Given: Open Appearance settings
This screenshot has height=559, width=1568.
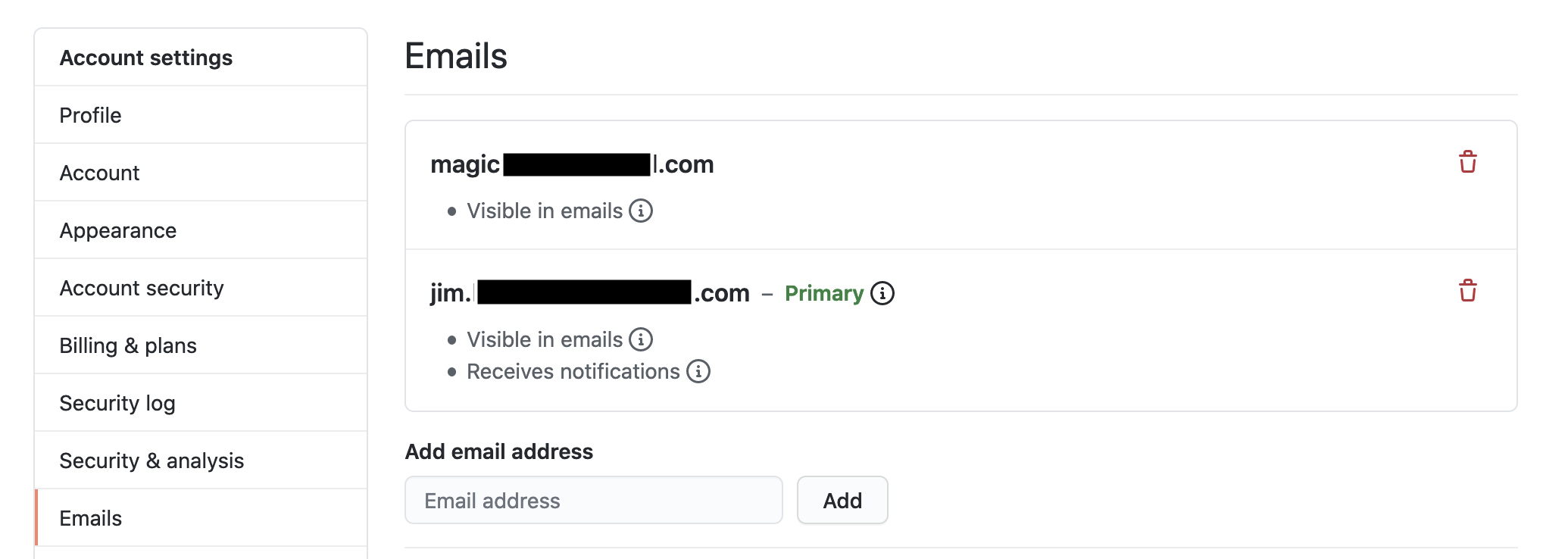Looking at the screenshot, I should pos(118,230).
